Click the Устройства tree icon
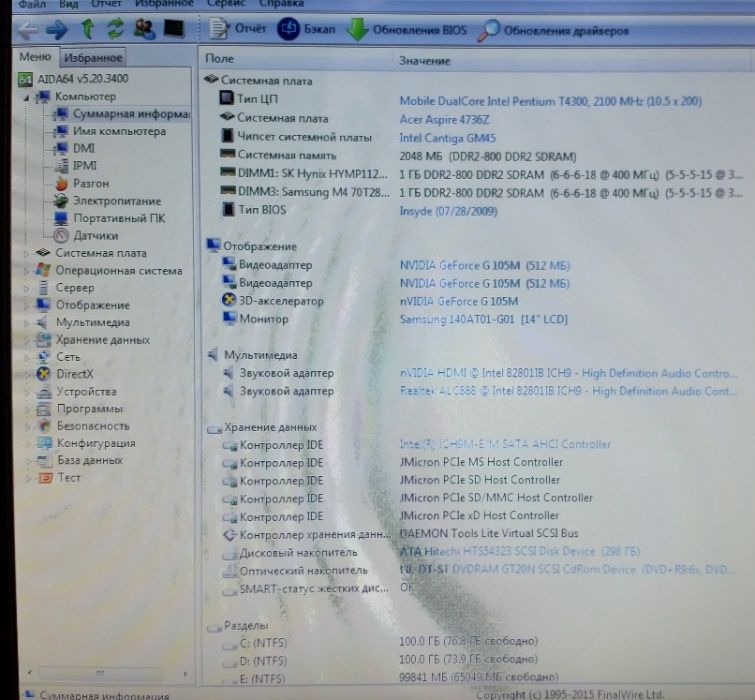Image resolution: width=755 pixels, height=700 pixels. (x=44, y=392)
